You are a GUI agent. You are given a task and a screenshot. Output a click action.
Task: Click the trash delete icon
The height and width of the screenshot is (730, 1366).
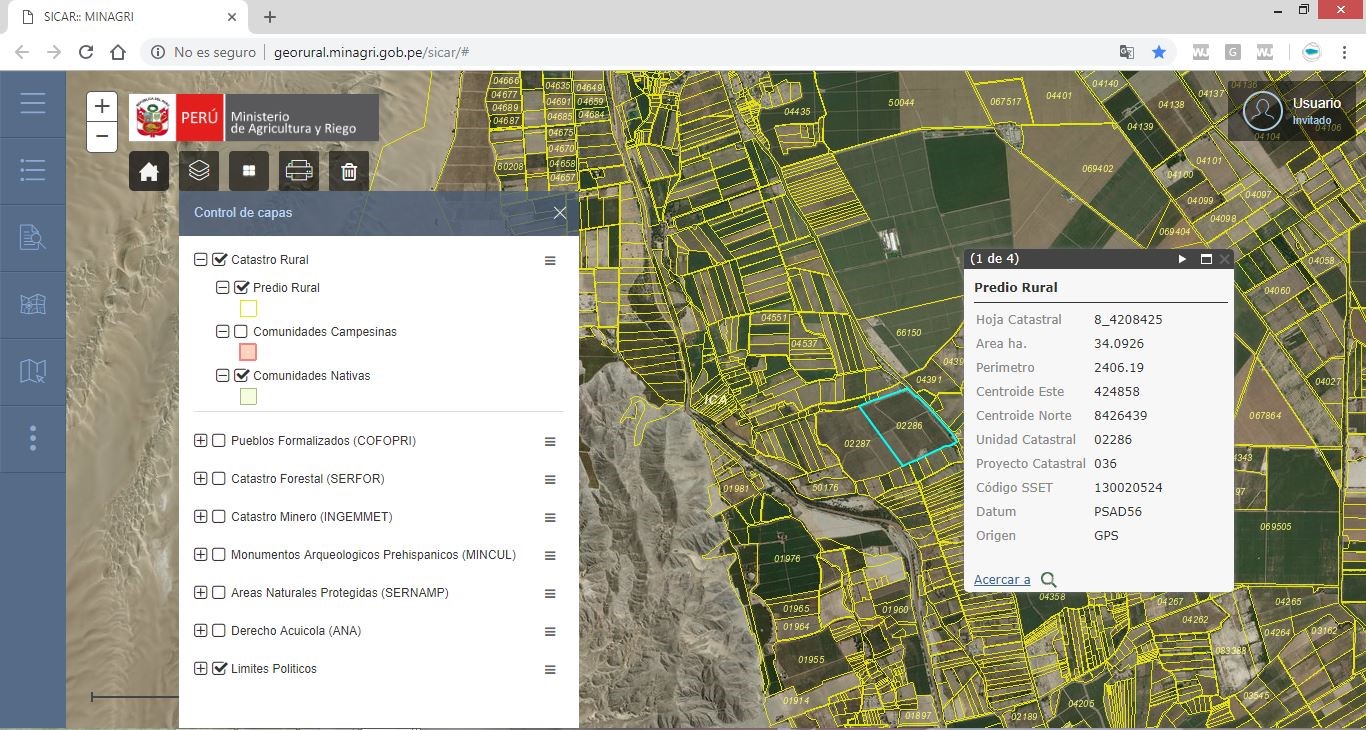(x=349, y=172)
